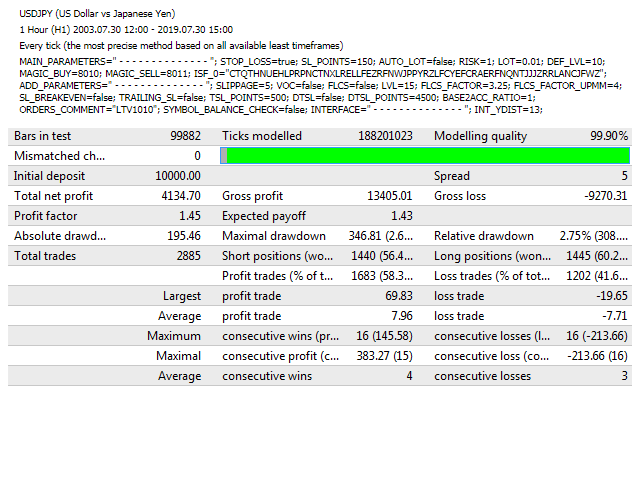Screen dimensions: 640x480
Task: Select the 346.81 (2.6... value
Action: [x=381, y=236]
